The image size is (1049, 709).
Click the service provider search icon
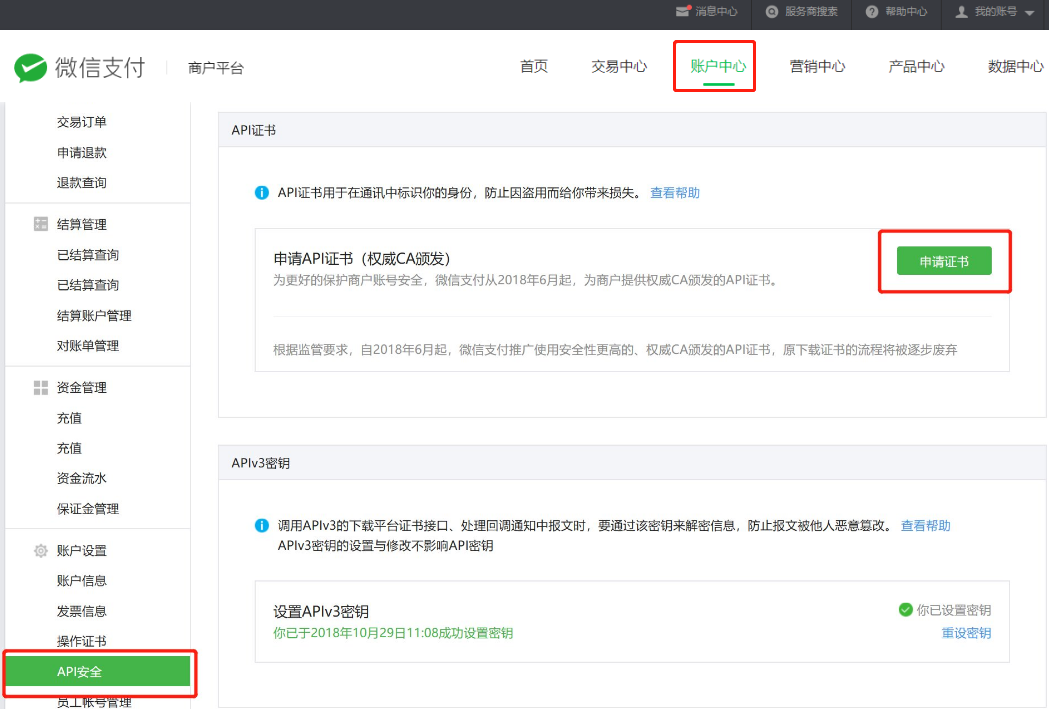772,12
